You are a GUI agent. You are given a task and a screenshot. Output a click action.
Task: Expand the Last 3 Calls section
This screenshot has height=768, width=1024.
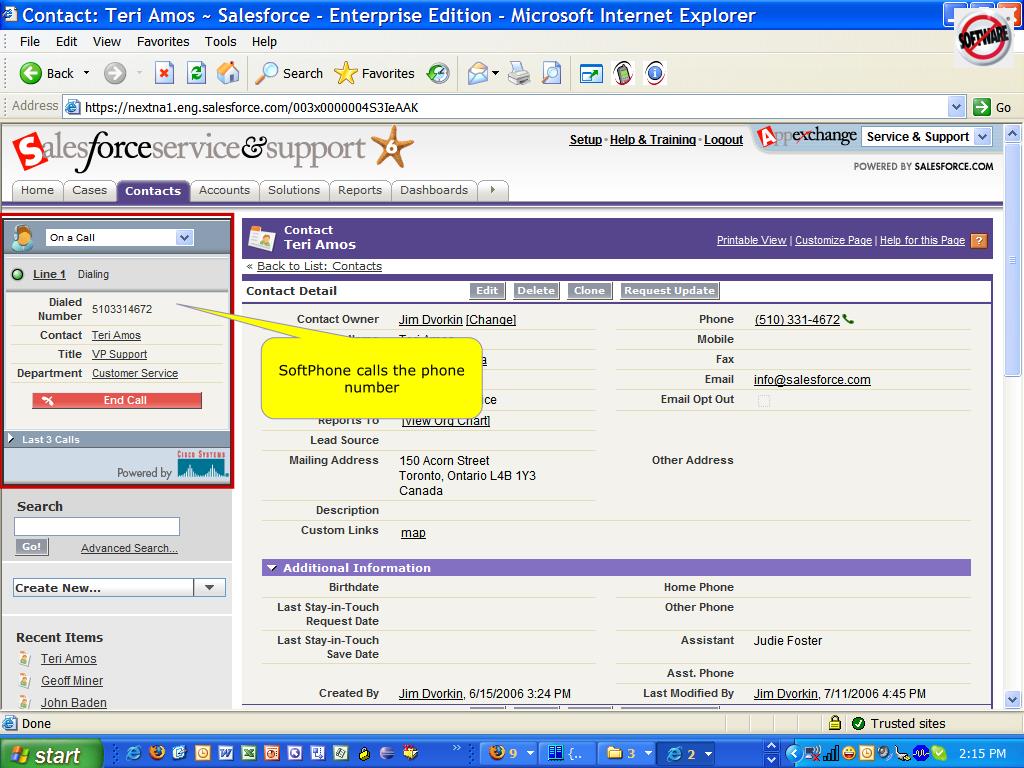pos(11,439)
